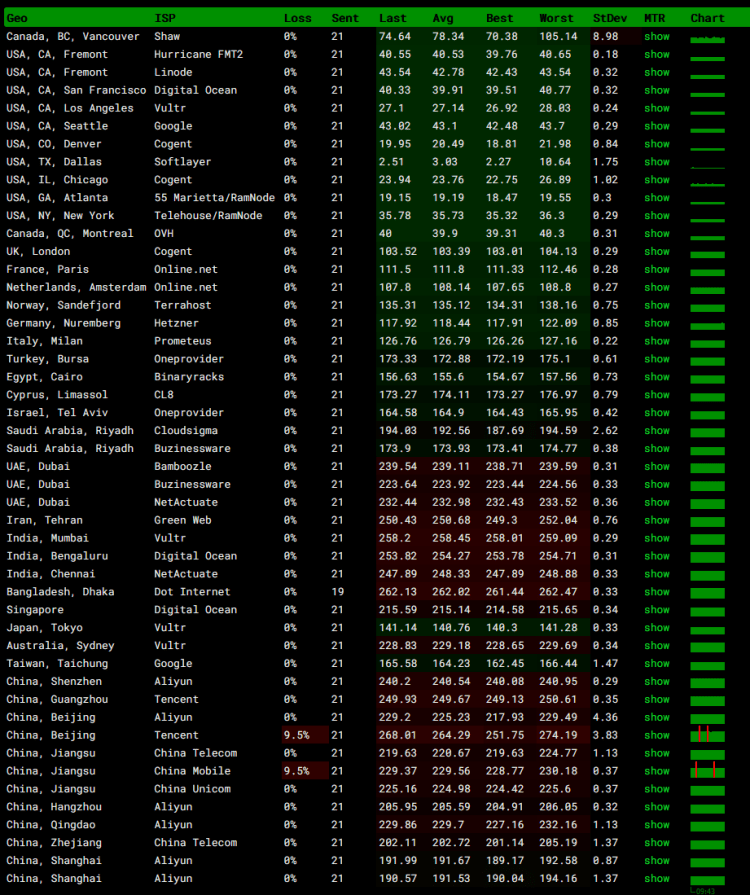Click 'China, Guangzhou' geo cell
750x895 pixels.
click(x=57, y=699)
